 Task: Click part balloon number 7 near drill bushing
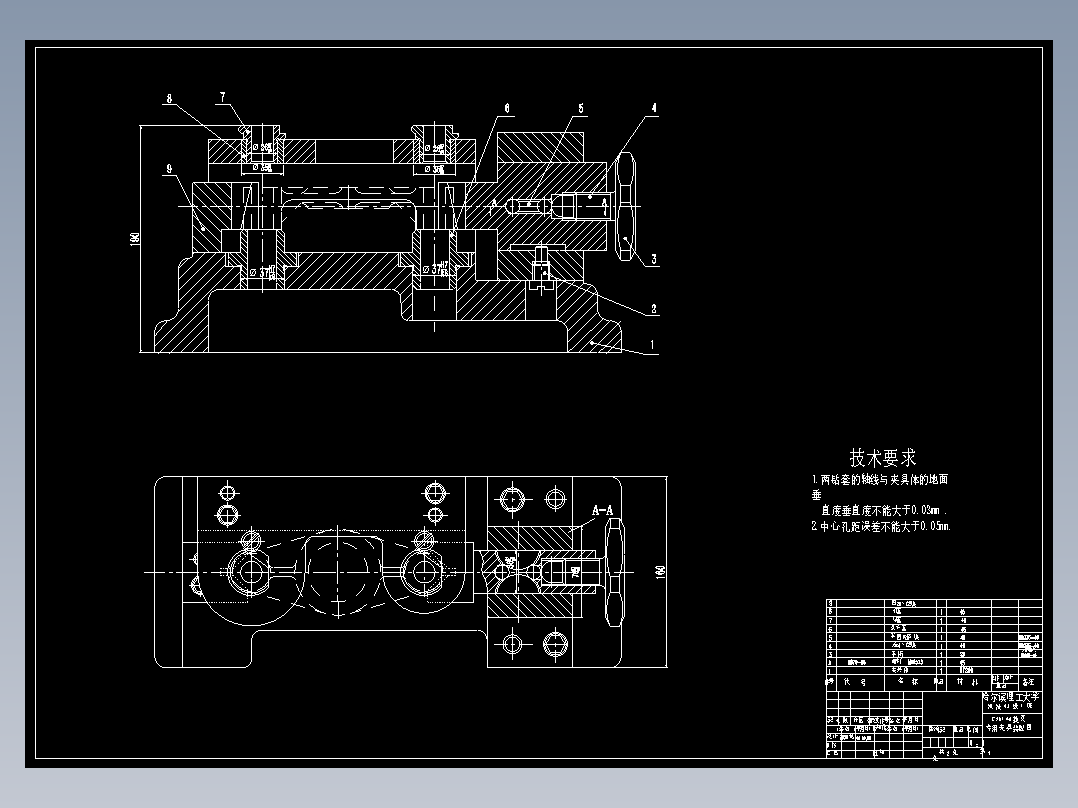point(222,96)
